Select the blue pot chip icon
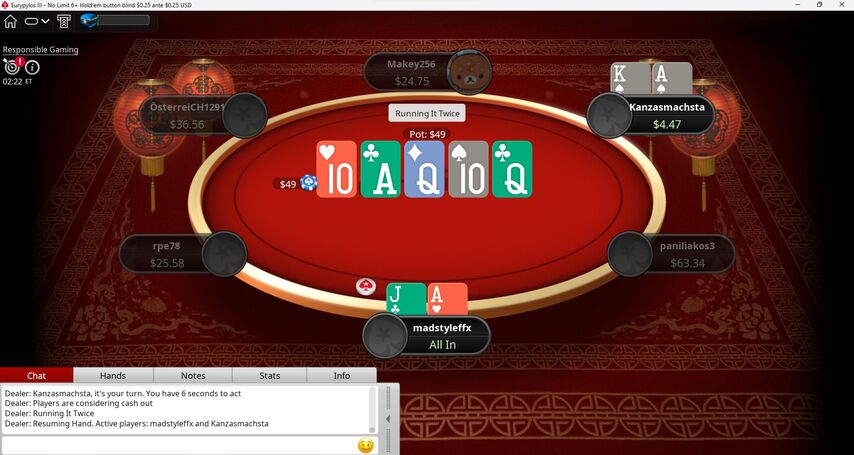Viewport: 854px width, 455px height. pos(309,183)
